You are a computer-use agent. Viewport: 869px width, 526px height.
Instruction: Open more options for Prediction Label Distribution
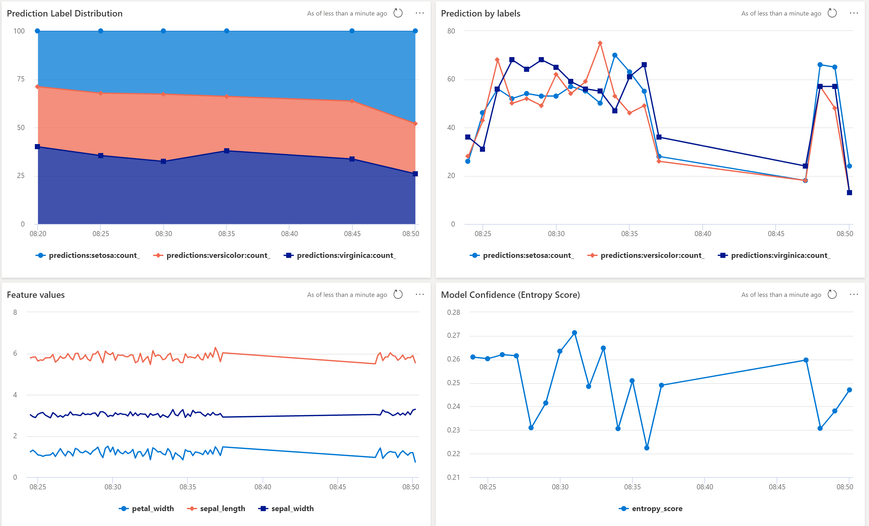pos(420,13)
